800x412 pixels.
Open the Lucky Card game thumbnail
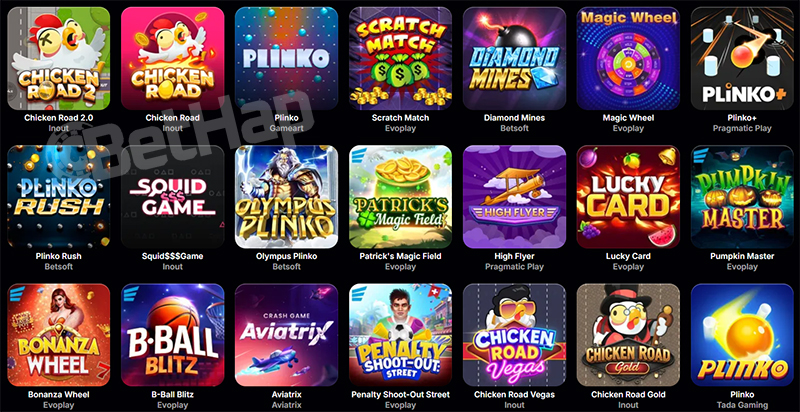click(x=628, y=197)
